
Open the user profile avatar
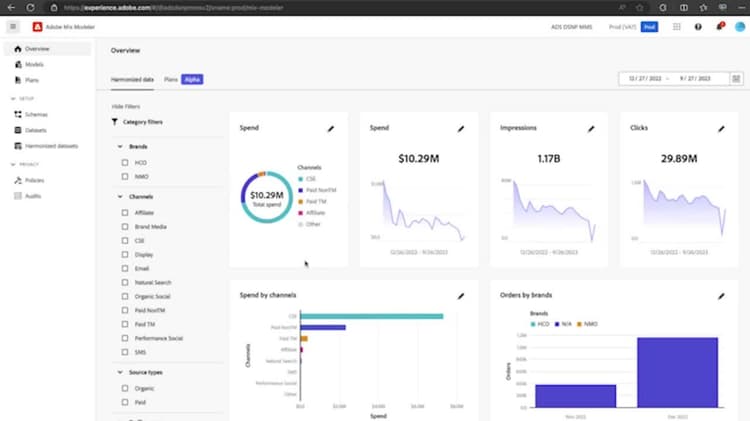point(739,27)
